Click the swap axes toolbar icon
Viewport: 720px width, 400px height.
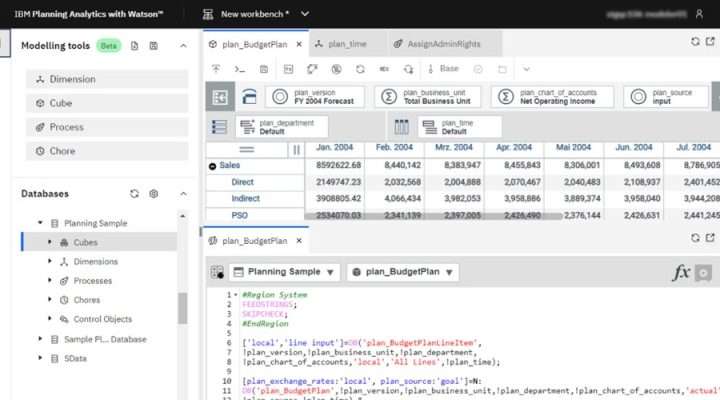[x=312, y=69]
